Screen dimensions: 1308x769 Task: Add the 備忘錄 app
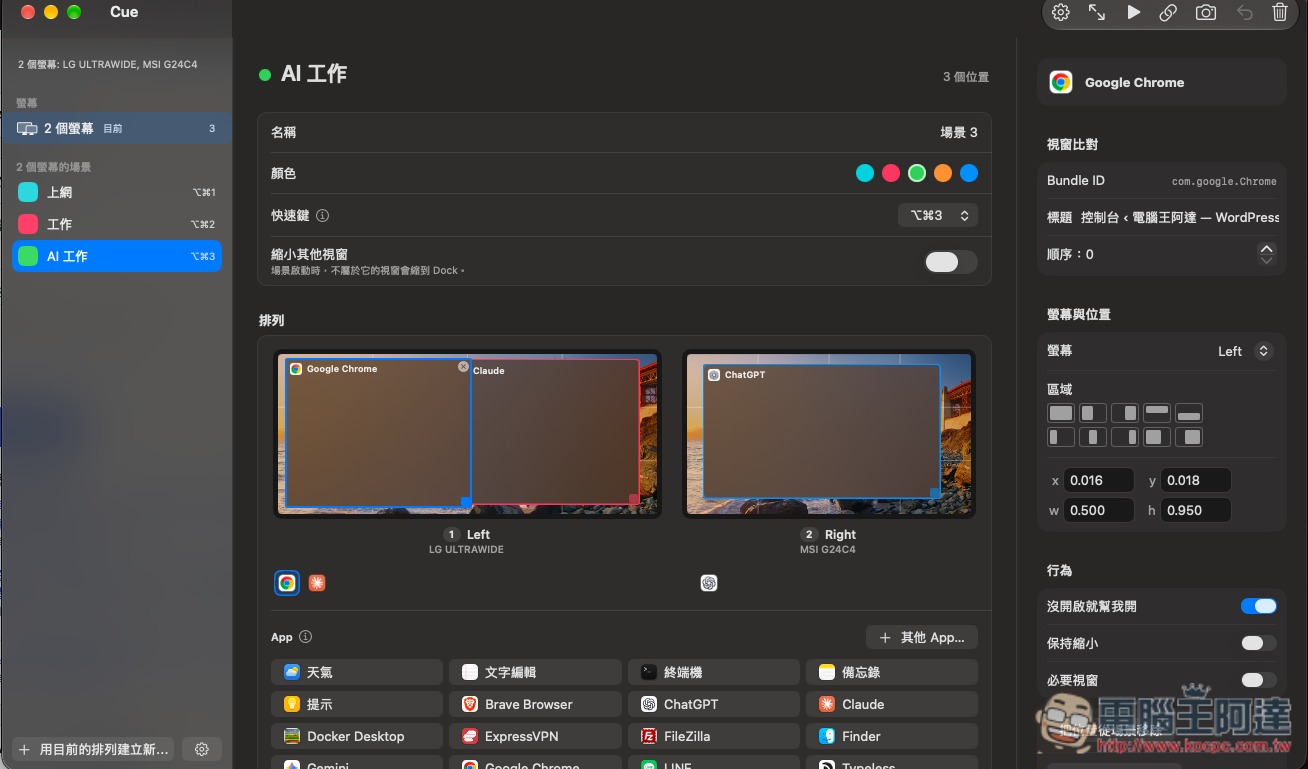point(892,672)
